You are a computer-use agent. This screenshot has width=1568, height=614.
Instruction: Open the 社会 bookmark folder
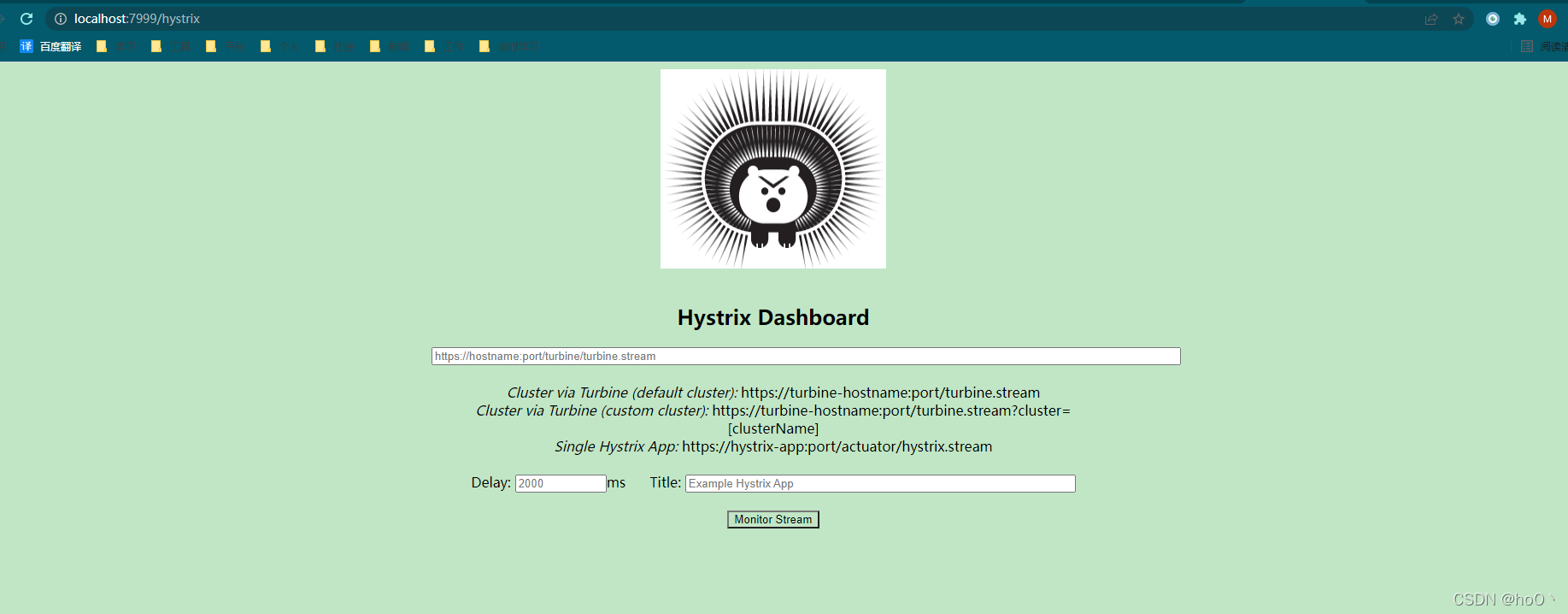tap(335, 46)
